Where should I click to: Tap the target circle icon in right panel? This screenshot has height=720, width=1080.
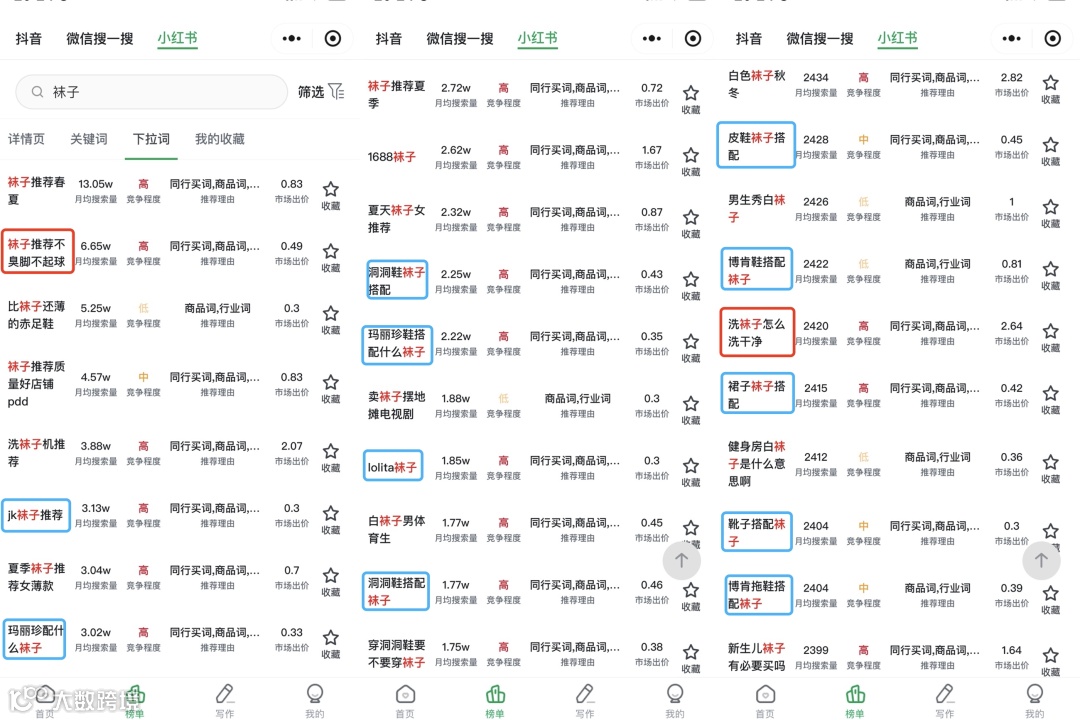coord(1052,39)
